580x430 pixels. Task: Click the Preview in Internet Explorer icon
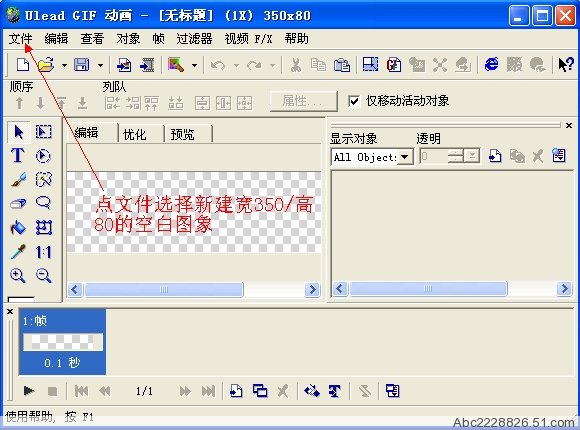491,65
